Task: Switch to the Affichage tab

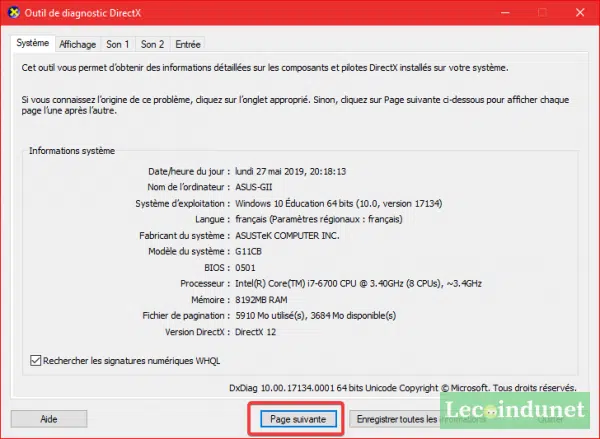Action: tap(78, 44)
